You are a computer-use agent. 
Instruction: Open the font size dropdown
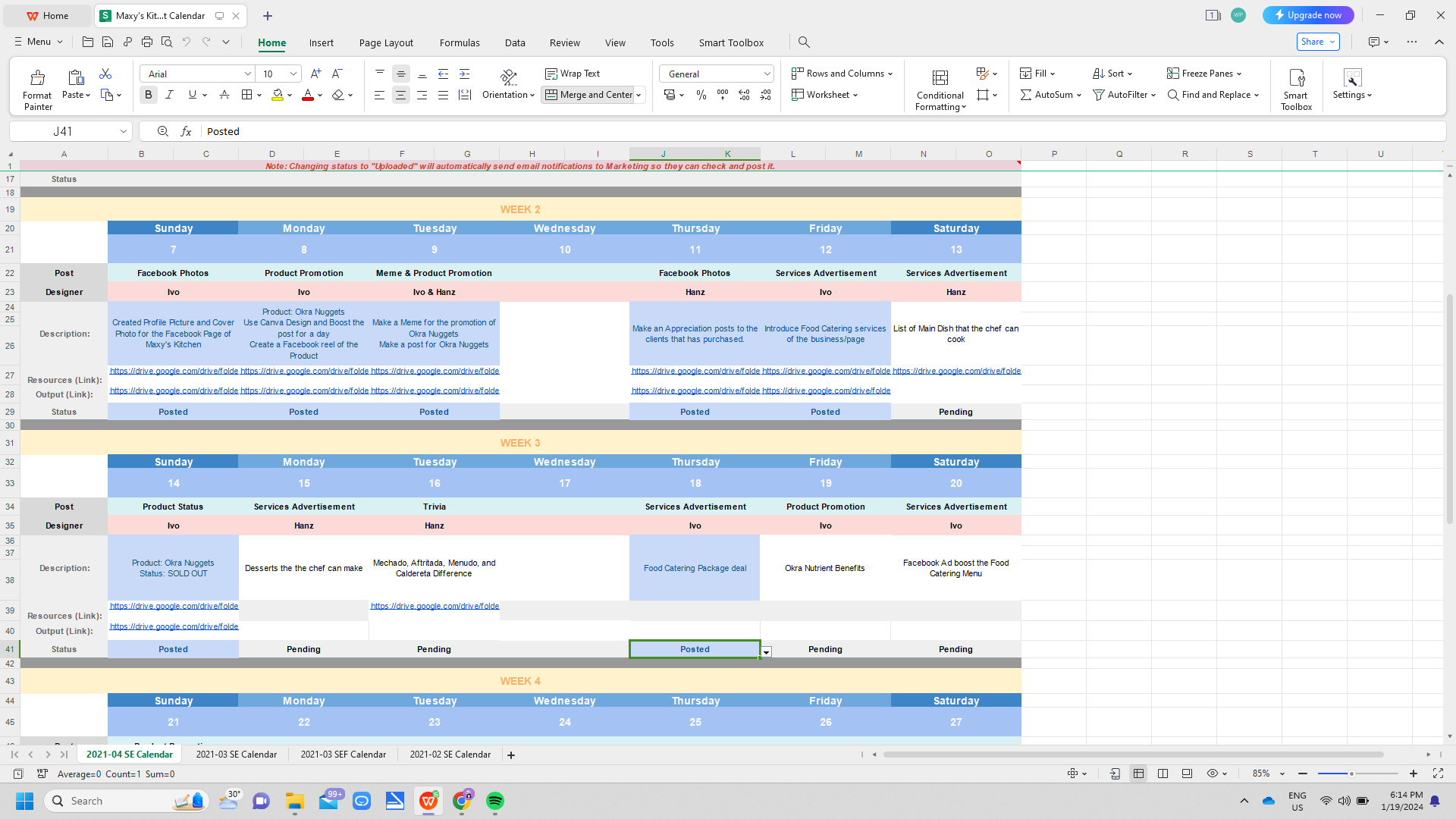tap(293, 74)
